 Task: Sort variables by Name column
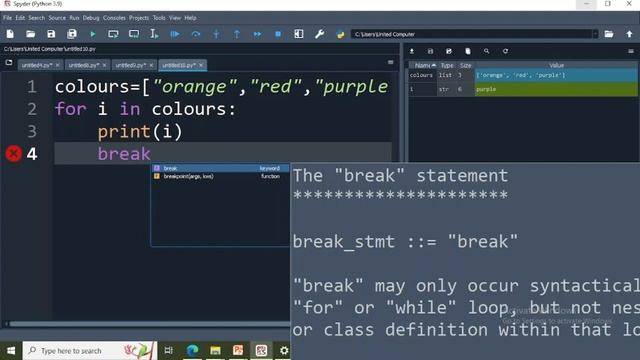click(423, 65)
